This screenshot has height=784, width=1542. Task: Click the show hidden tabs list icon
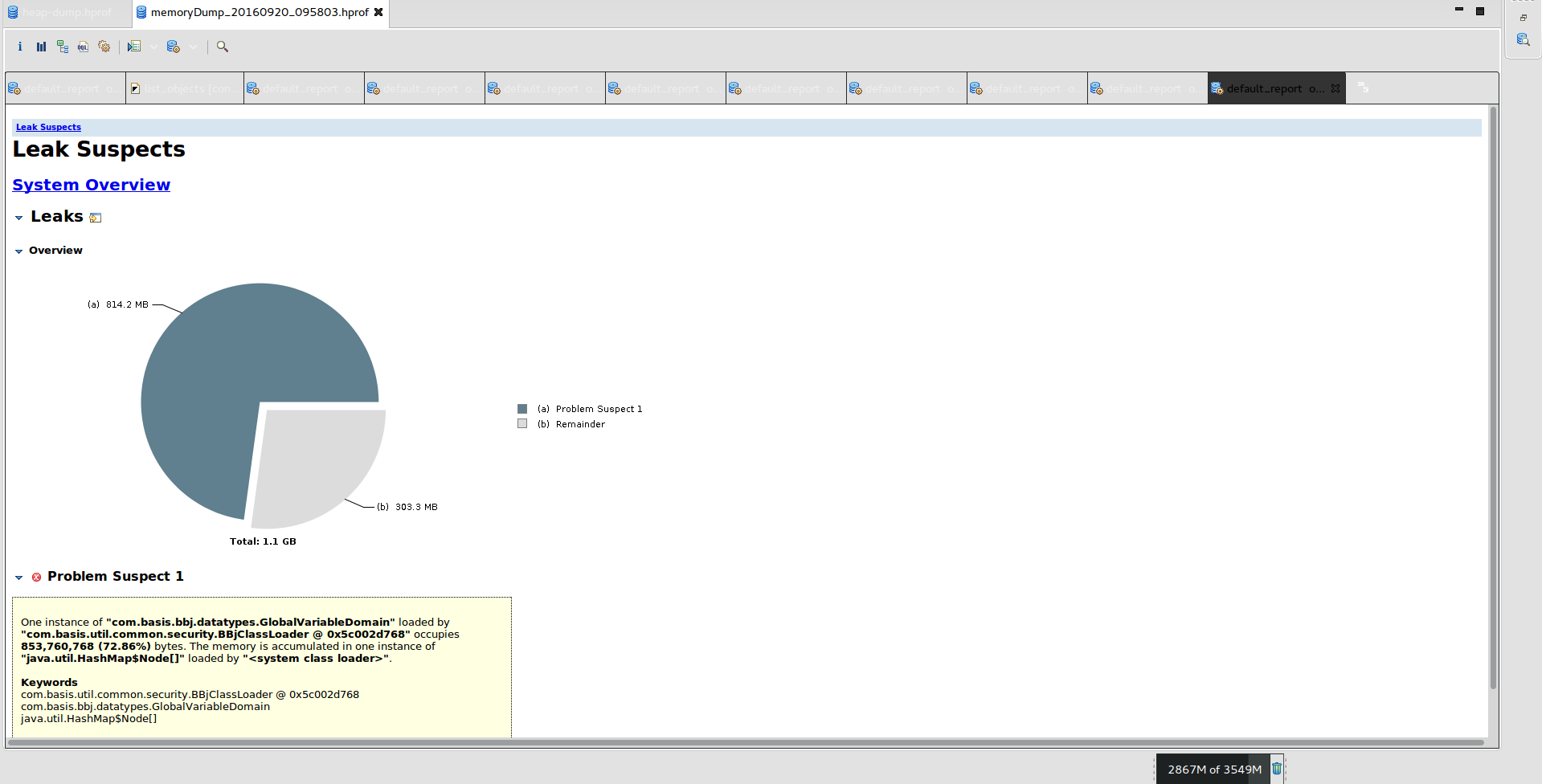pos(1363,88)
